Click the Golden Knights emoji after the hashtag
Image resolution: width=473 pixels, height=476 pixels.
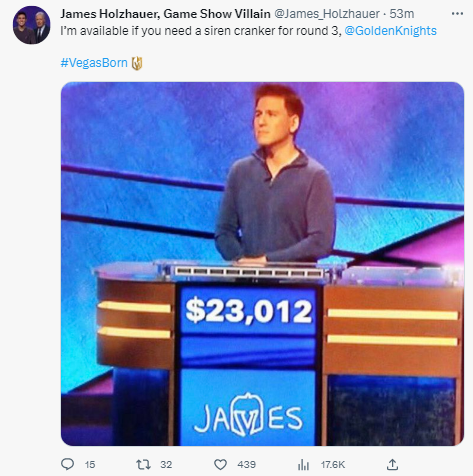click(137, 63)
